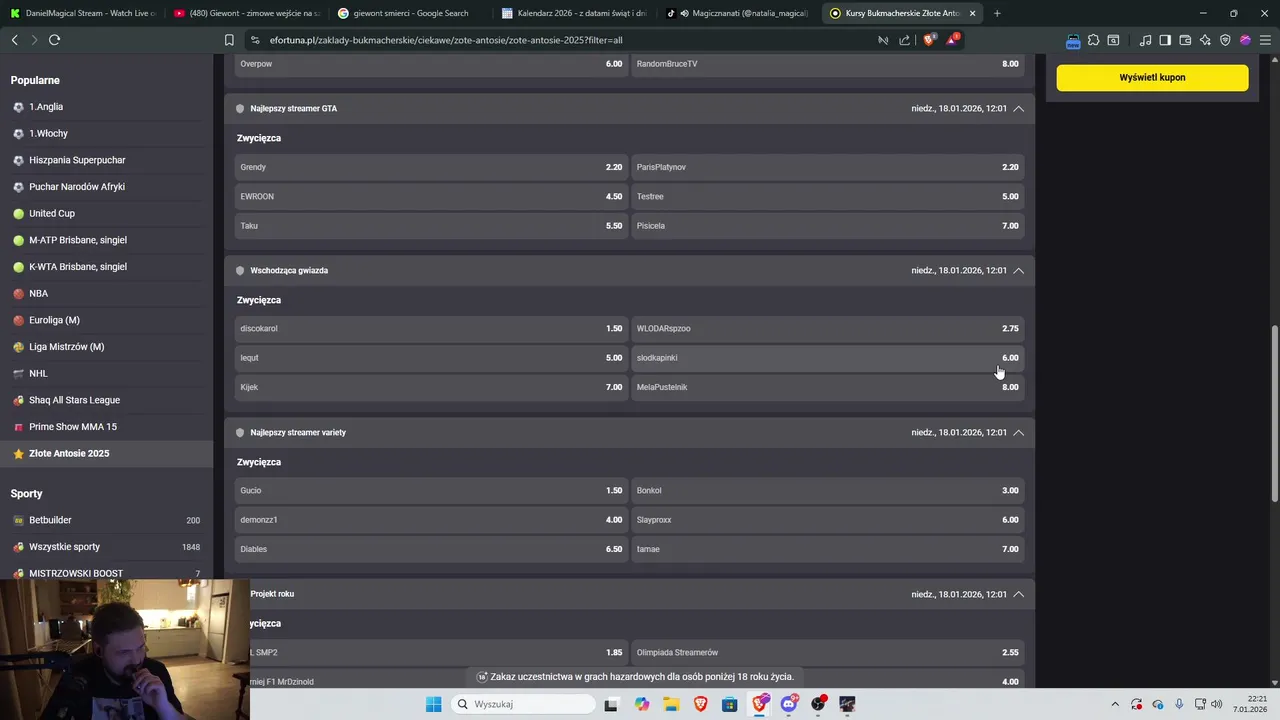Bookmark this page
The width and height of the screenshot is (1280, 720).
click(229, 40)
